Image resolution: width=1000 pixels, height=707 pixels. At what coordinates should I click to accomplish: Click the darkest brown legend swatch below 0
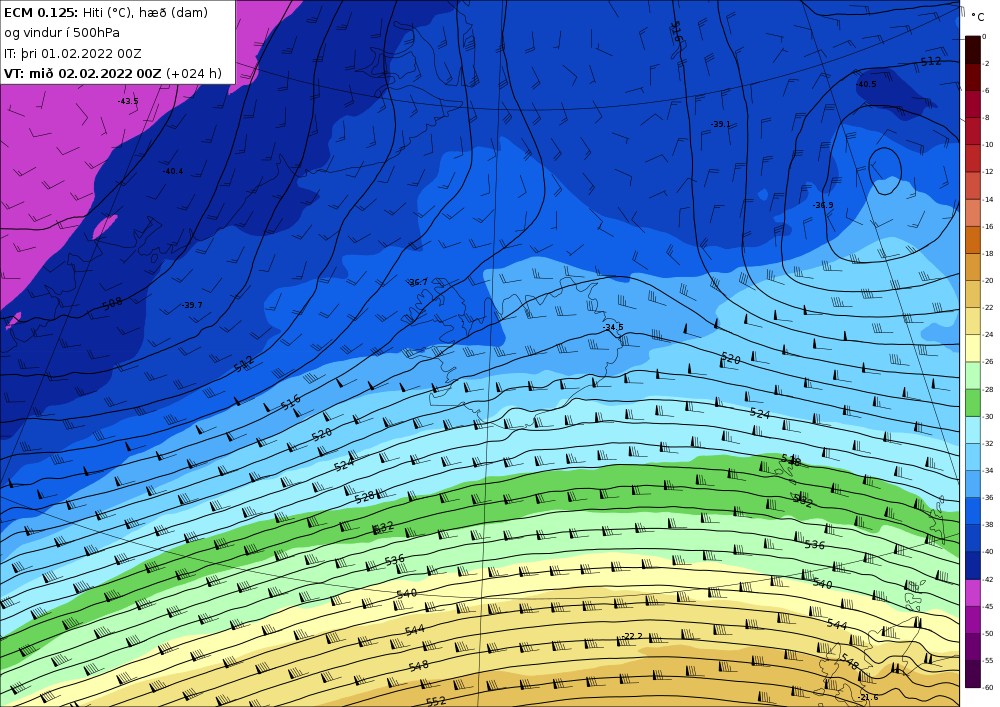tap(973, 50)
